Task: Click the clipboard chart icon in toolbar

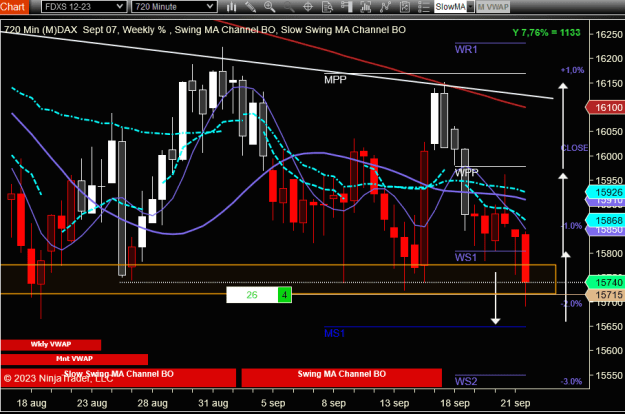Action: click(405, 7)
